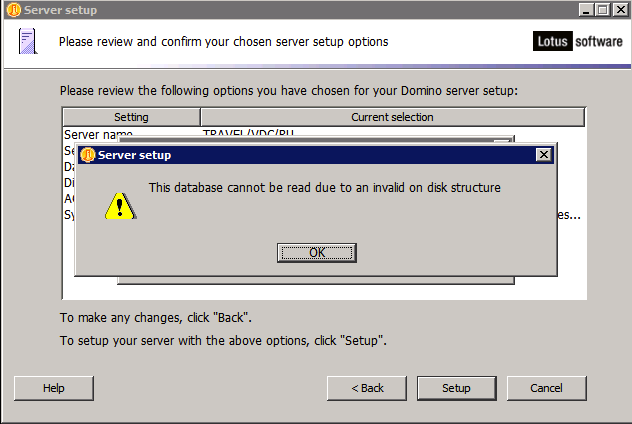The height and width of the screenshot is (424, 632).
Task: Confirm the error with OK button
Action: [x=317, y=253]
